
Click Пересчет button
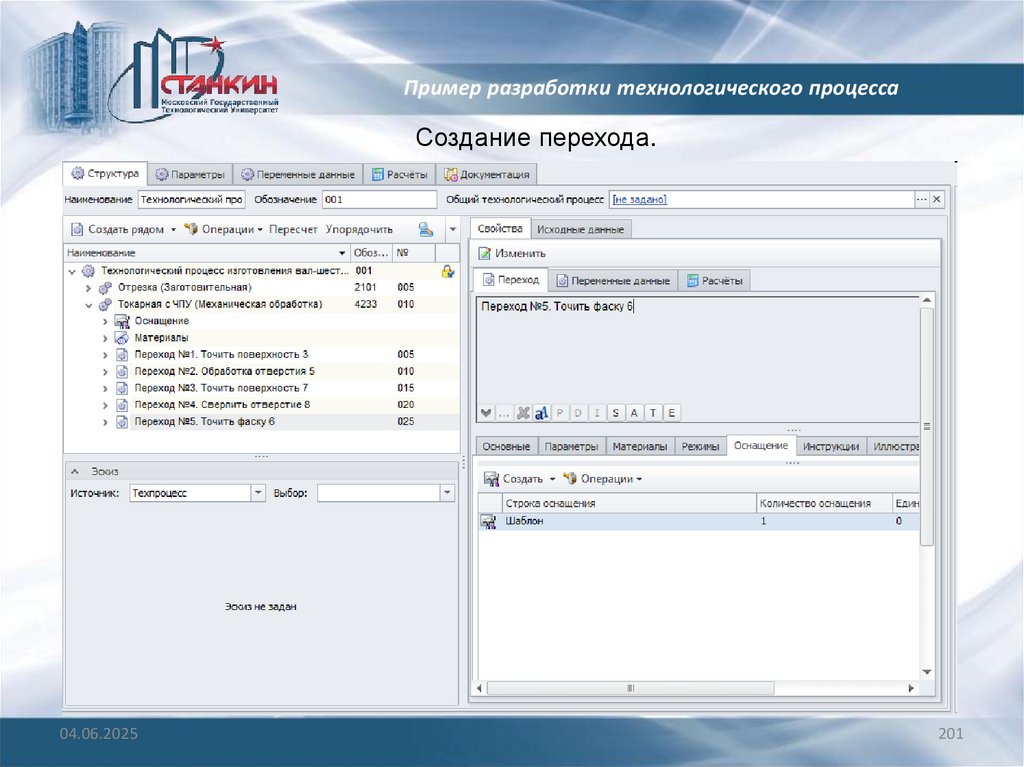(x=293, y=229)
